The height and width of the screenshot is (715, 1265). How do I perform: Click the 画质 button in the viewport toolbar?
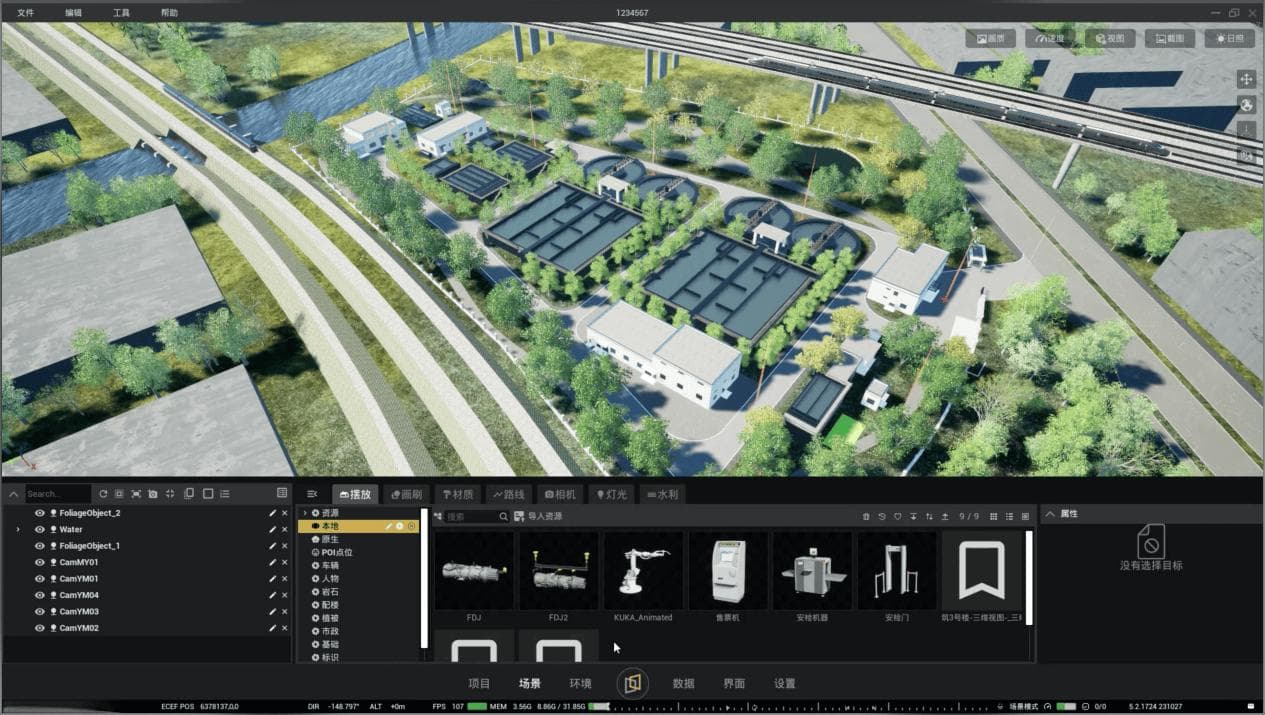[991, 38]
